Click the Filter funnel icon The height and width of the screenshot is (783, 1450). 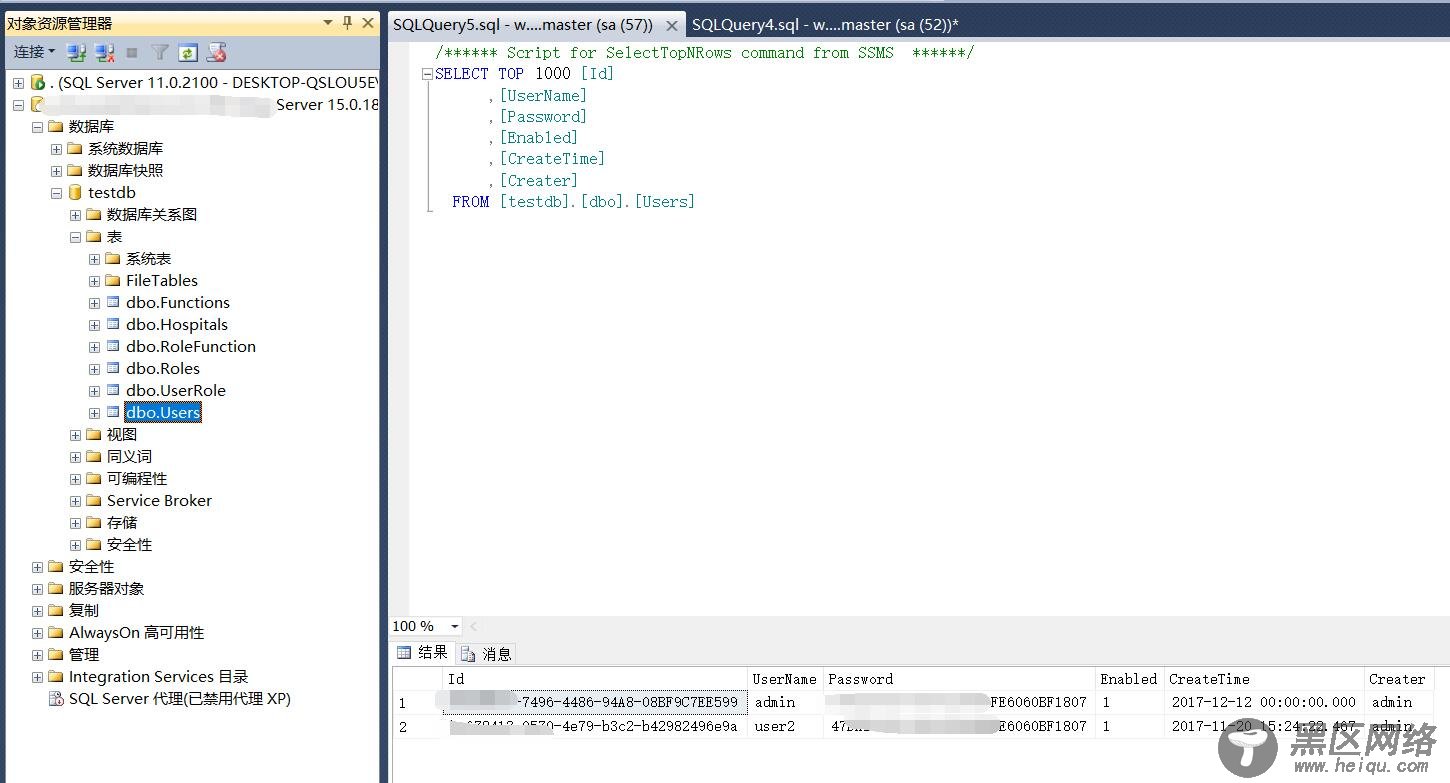tap(160, 53)
